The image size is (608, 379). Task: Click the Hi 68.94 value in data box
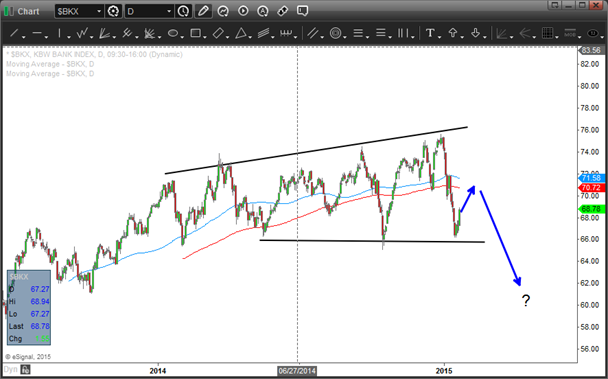(40, 301)
